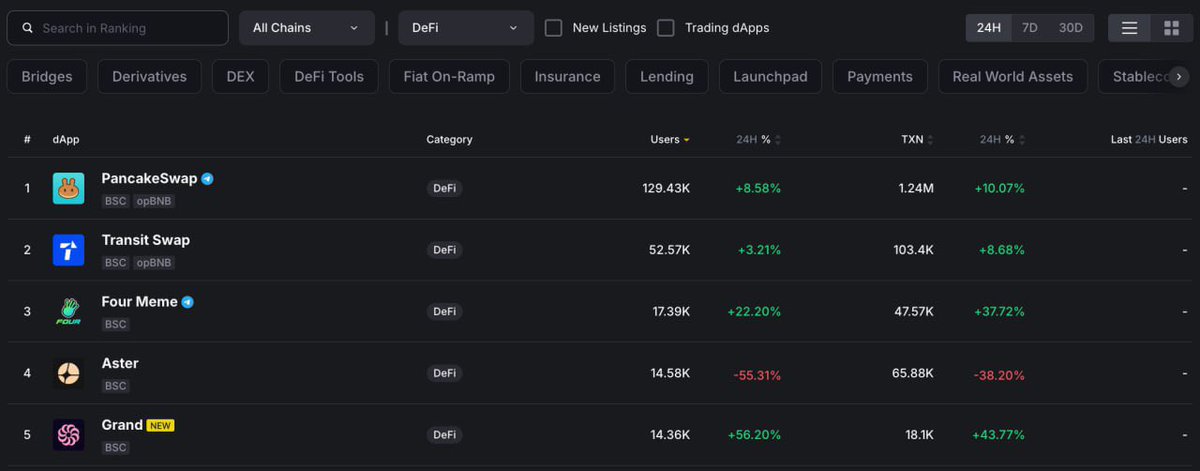The image size is (1200, 471).
Task: Open the PancakeSwap logo icon
Action: coord(68,188)
